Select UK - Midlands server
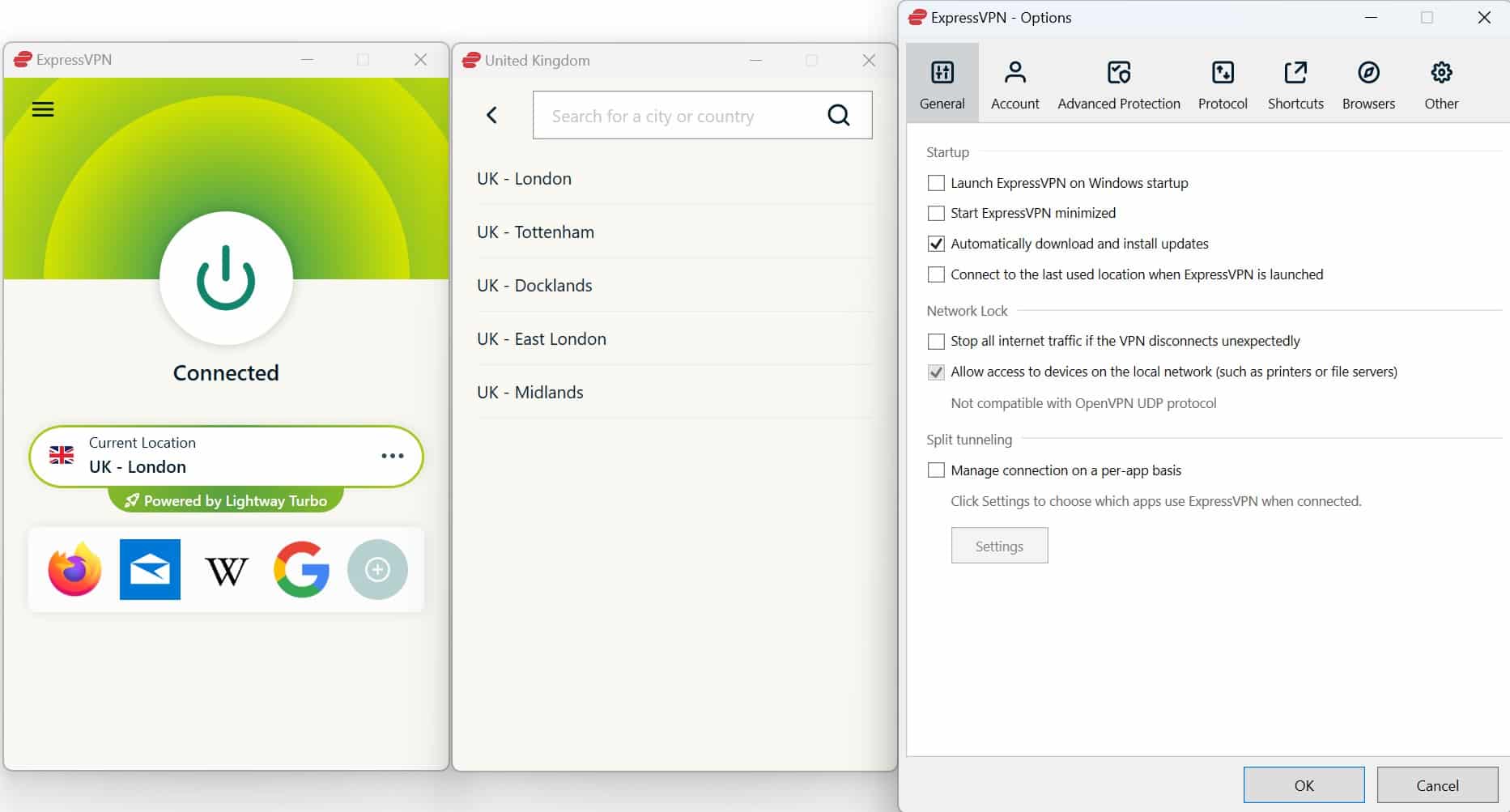Screen dimensions: 1510x812 (x=674, y=392)
